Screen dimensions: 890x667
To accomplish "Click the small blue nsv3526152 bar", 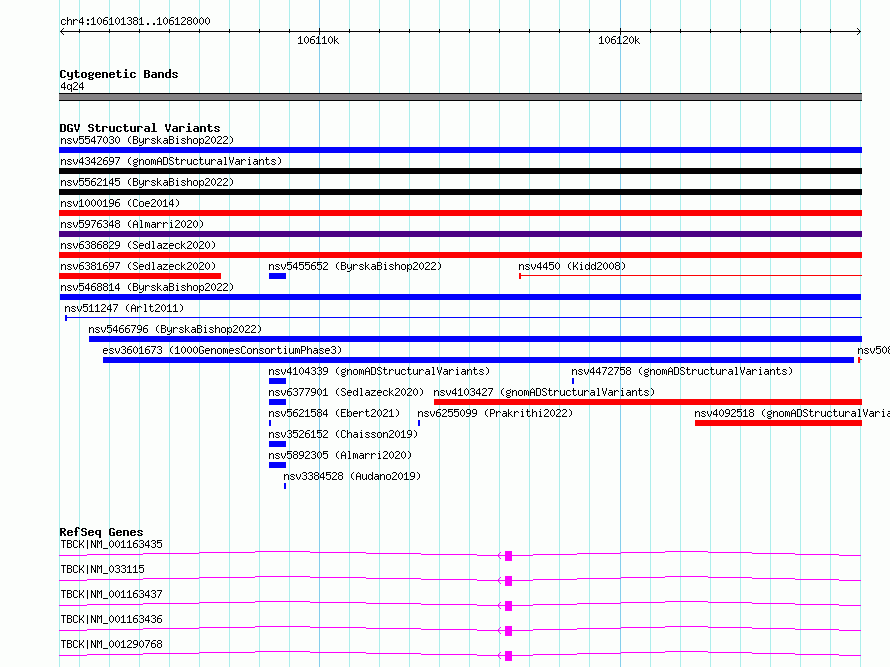I will tap(278, 444).
